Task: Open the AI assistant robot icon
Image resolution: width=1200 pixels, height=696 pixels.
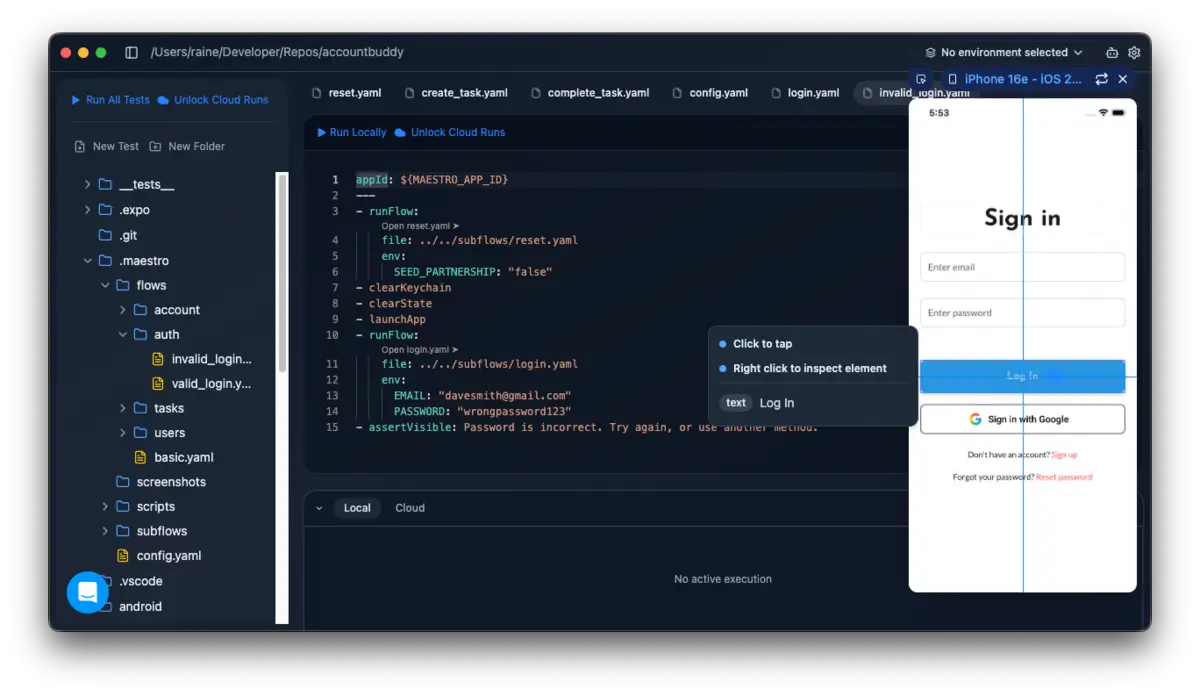Action: (1112, 52)
